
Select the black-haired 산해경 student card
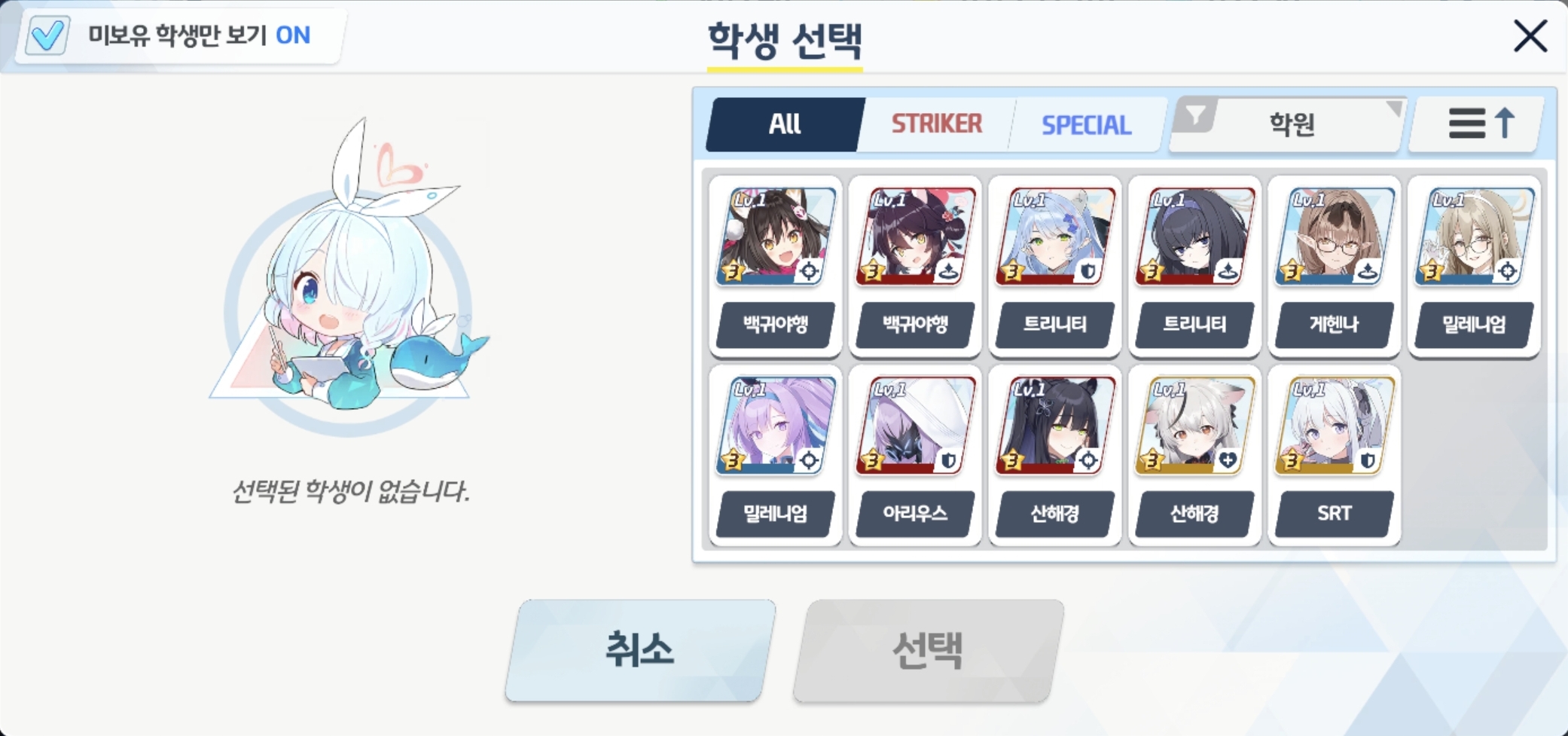[x=1054, y=456]
